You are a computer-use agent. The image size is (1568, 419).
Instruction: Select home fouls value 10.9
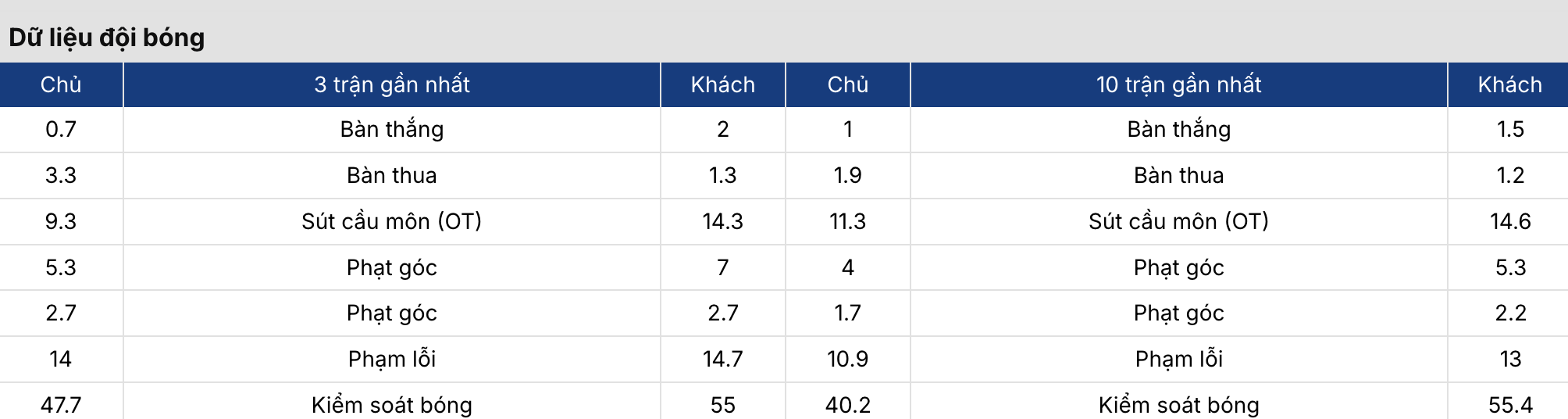click(847, 359)
